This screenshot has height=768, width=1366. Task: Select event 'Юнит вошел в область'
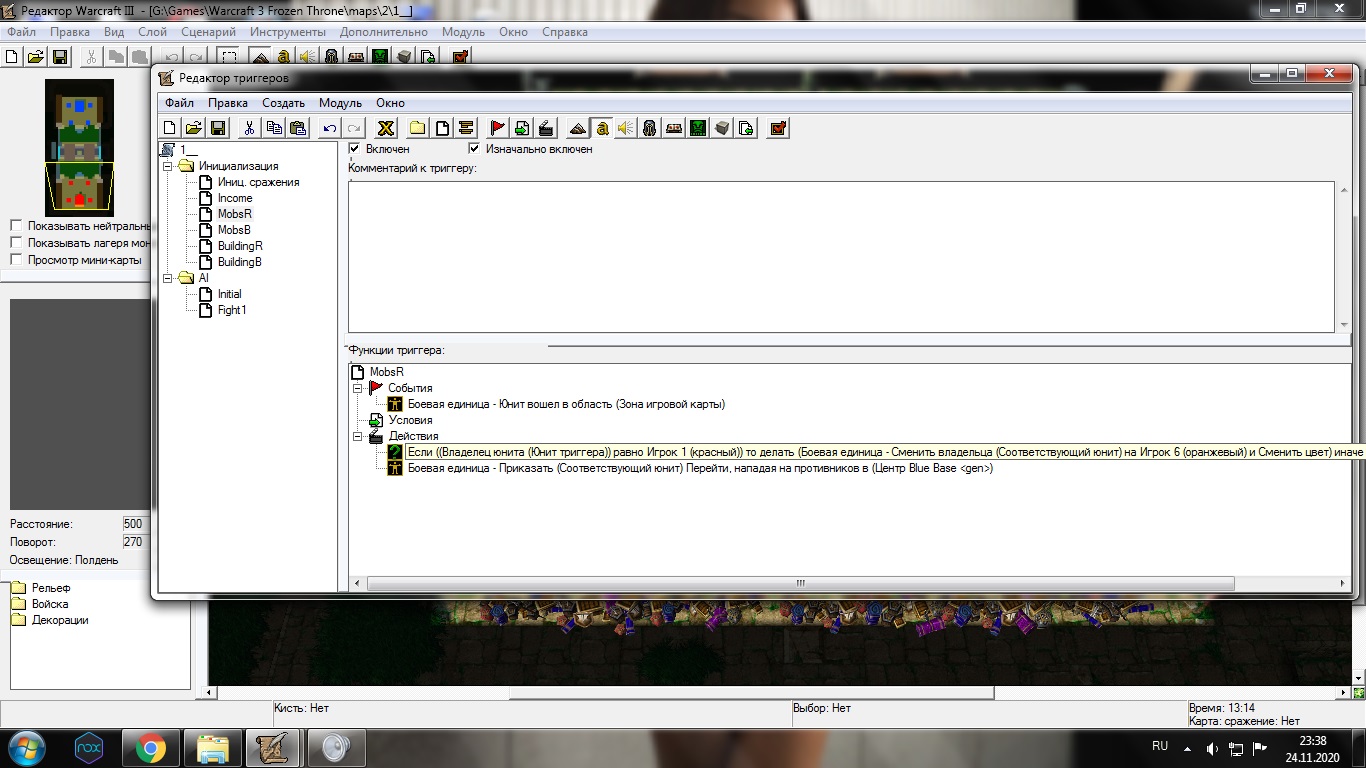pyautogui.click(x=566, y=404)
